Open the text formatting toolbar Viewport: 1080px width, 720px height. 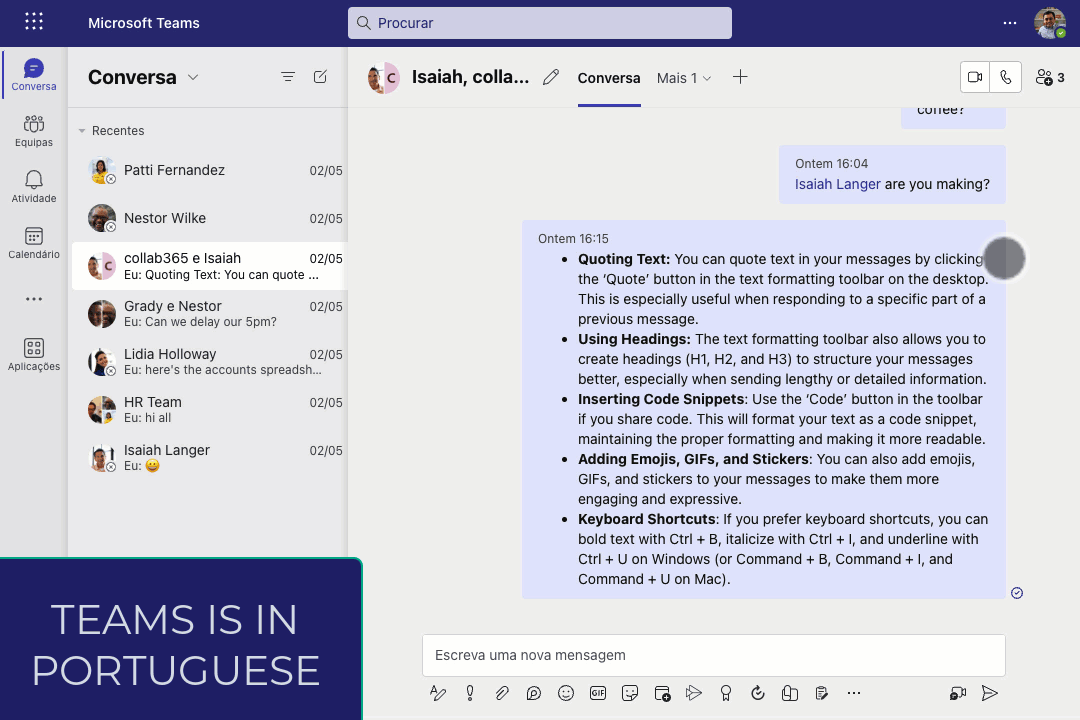[x=437, y=692]
